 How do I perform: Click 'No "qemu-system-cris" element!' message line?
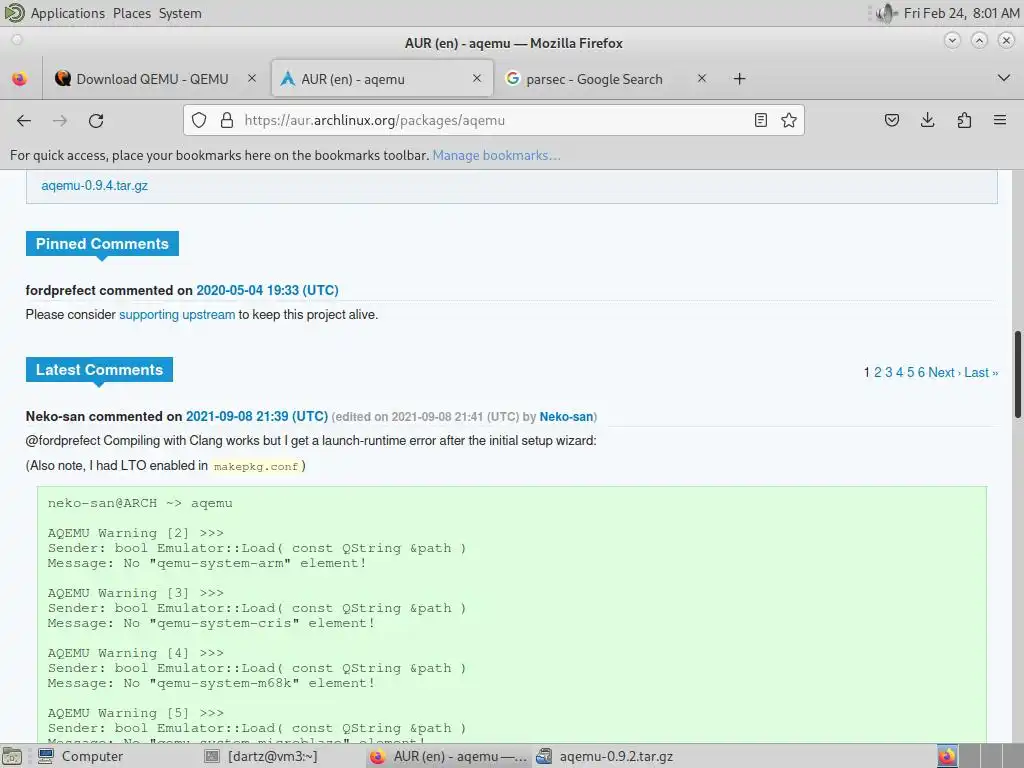(x=249, y=623)
